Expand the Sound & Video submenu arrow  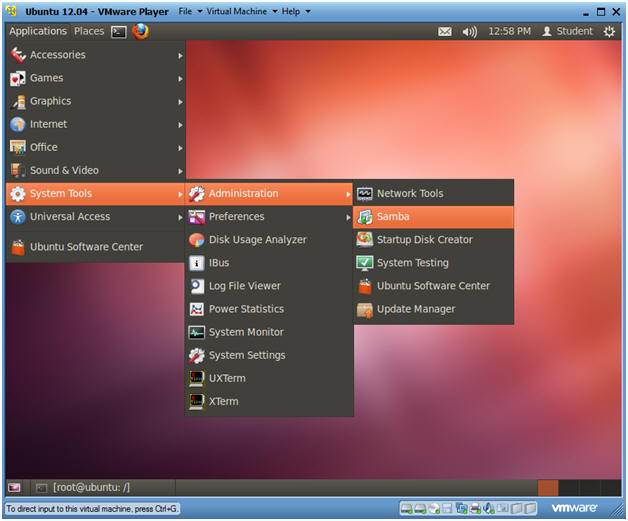coord(180,171)
